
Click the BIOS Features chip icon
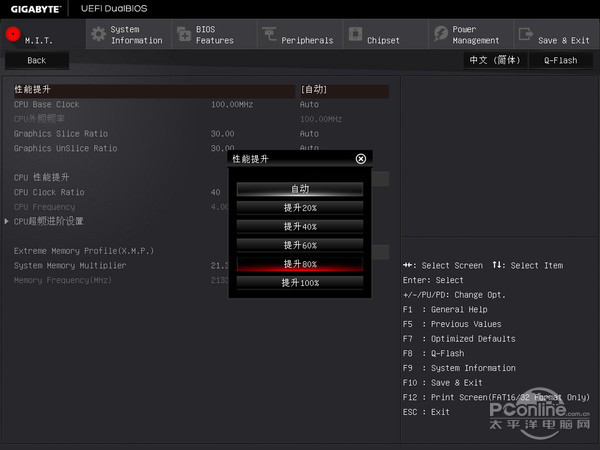(x=184, y=34)
